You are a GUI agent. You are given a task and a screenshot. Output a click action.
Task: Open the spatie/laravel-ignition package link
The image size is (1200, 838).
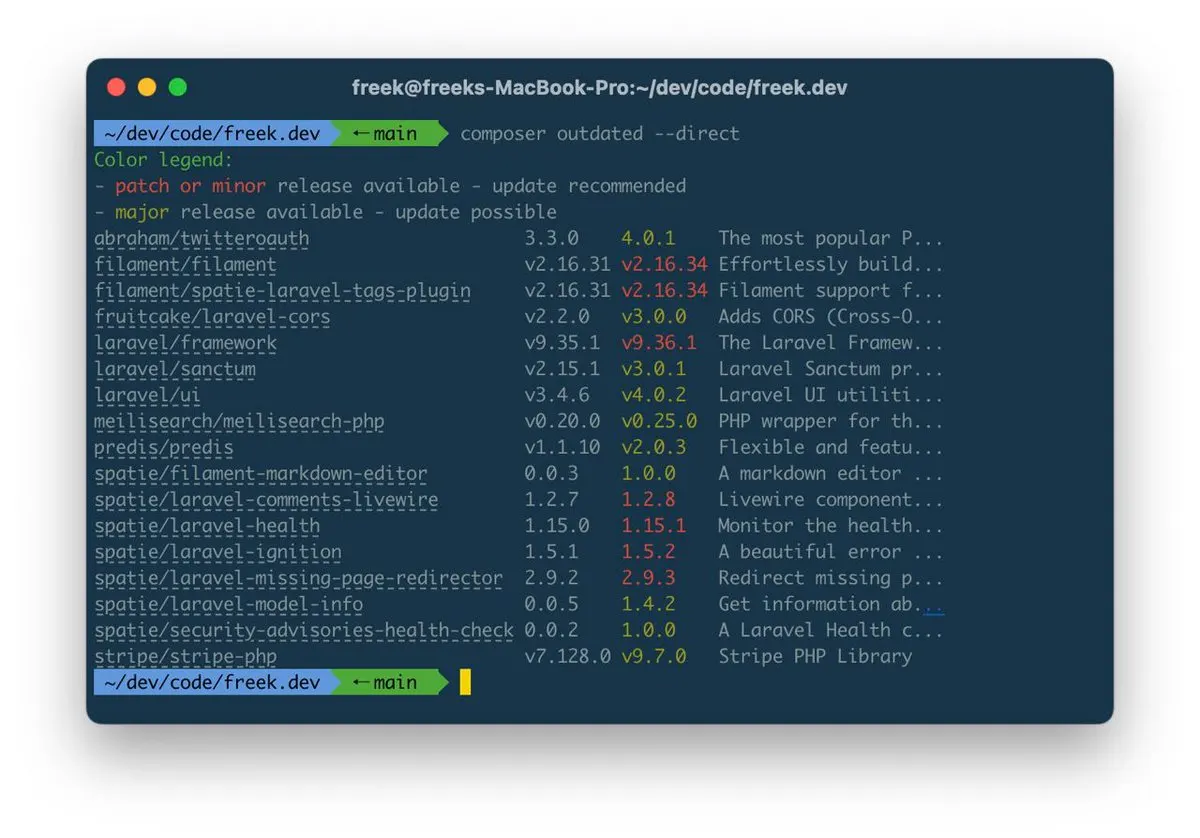click(218, 552)
